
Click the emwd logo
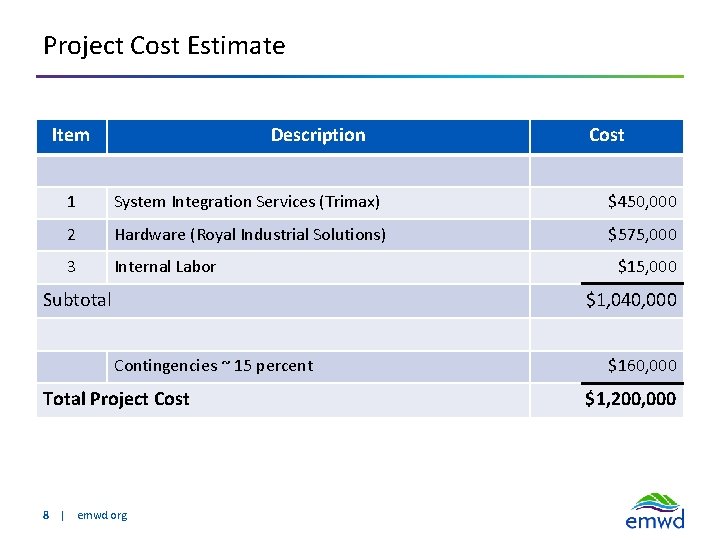(x=655, y=511)
